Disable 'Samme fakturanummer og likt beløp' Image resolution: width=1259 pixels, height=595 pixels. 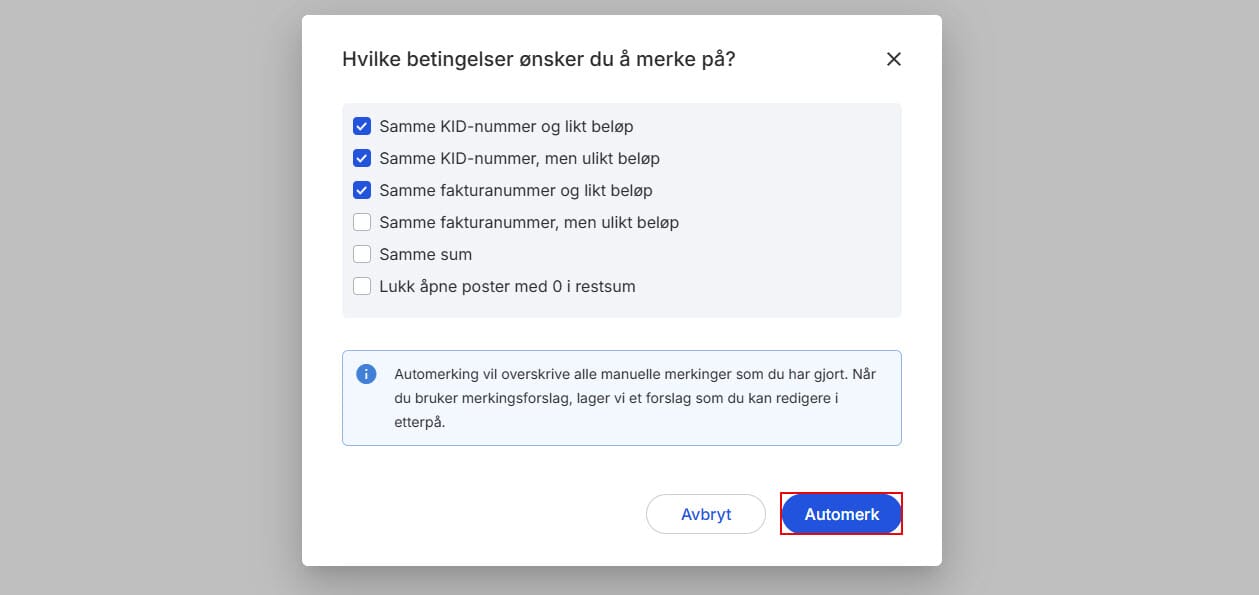click(362, 190)
